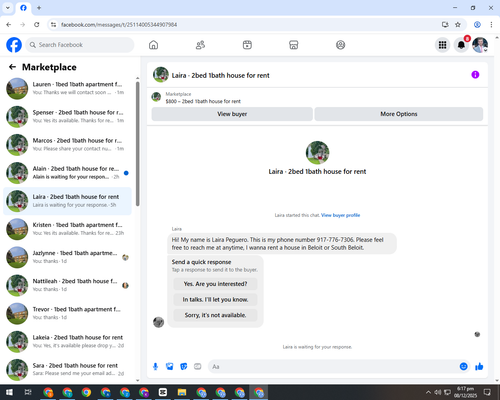Screen dimensions: 500x400
Task: Open Lauren 1bed 1bath apartment conversation
Action: pyautogui.click(x=67, y=88)
